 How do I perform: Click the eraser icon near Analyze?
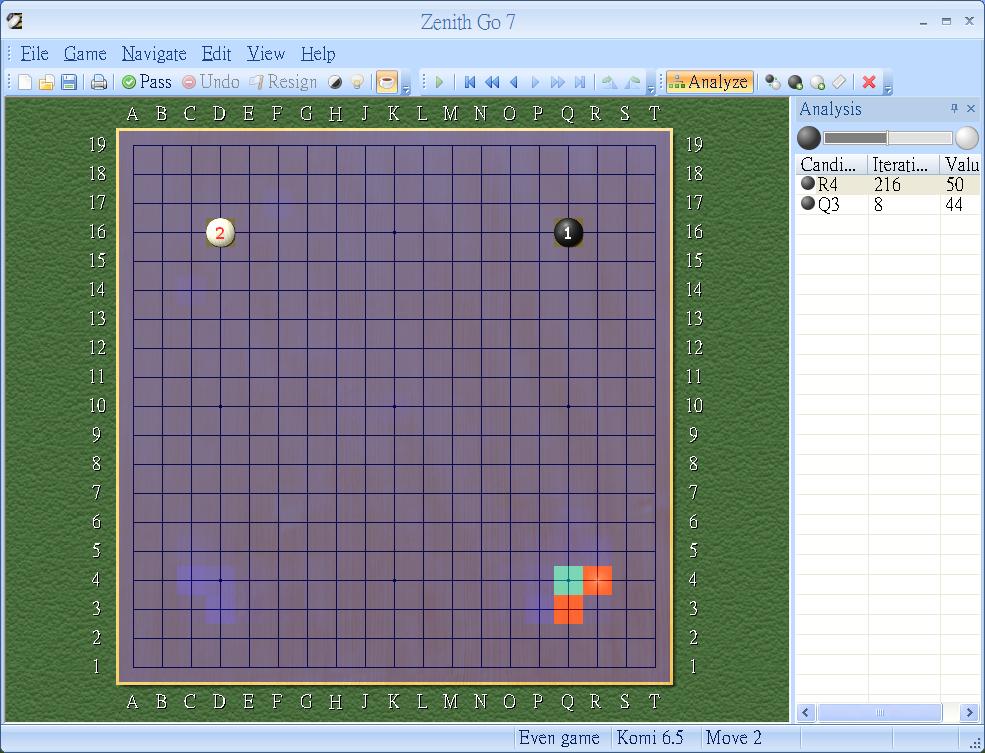click(838, 82)
